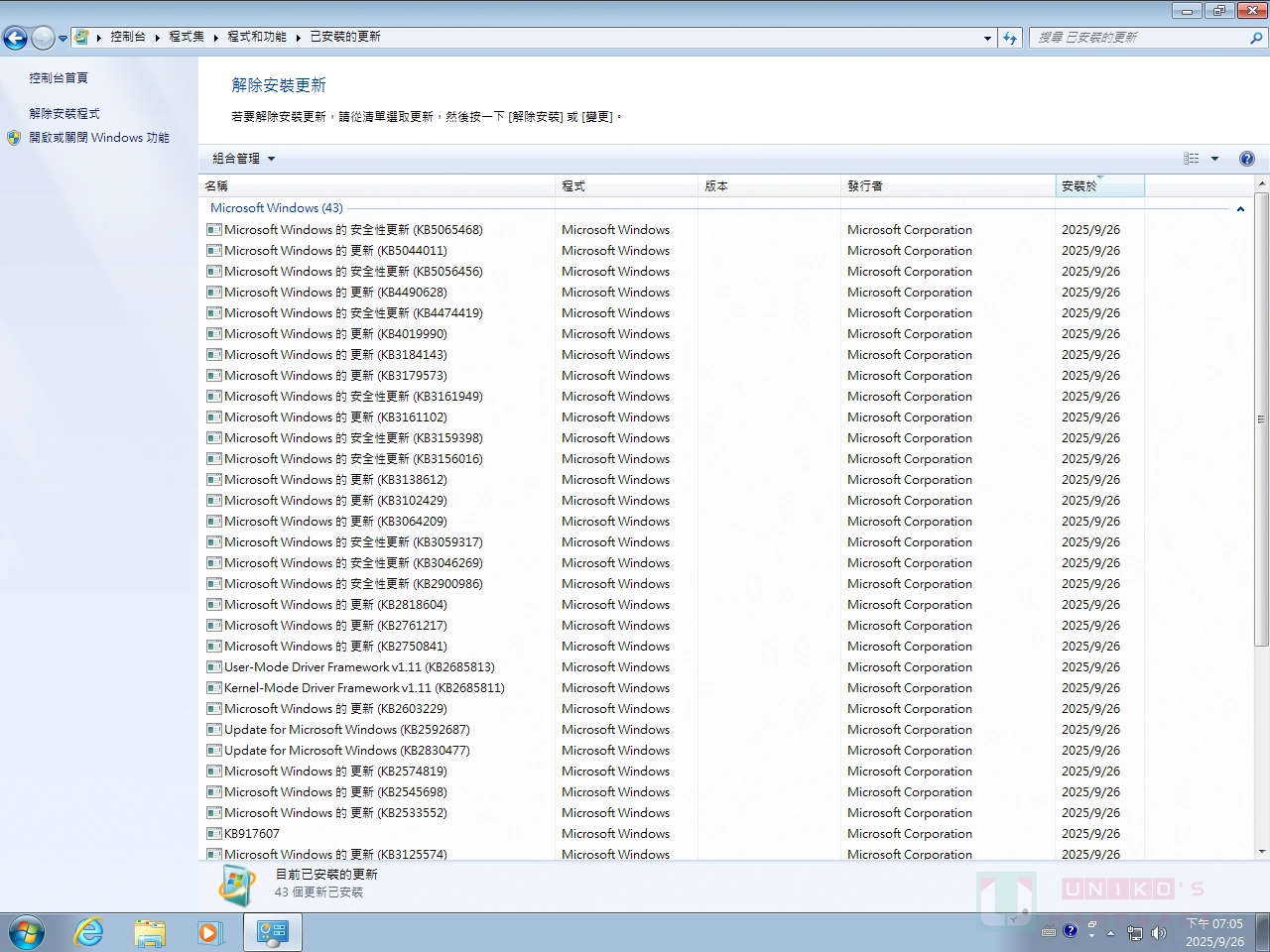Select the 更新 (KB4490628) row
This screenshot has height=952, width=1270.
point(673,293)
